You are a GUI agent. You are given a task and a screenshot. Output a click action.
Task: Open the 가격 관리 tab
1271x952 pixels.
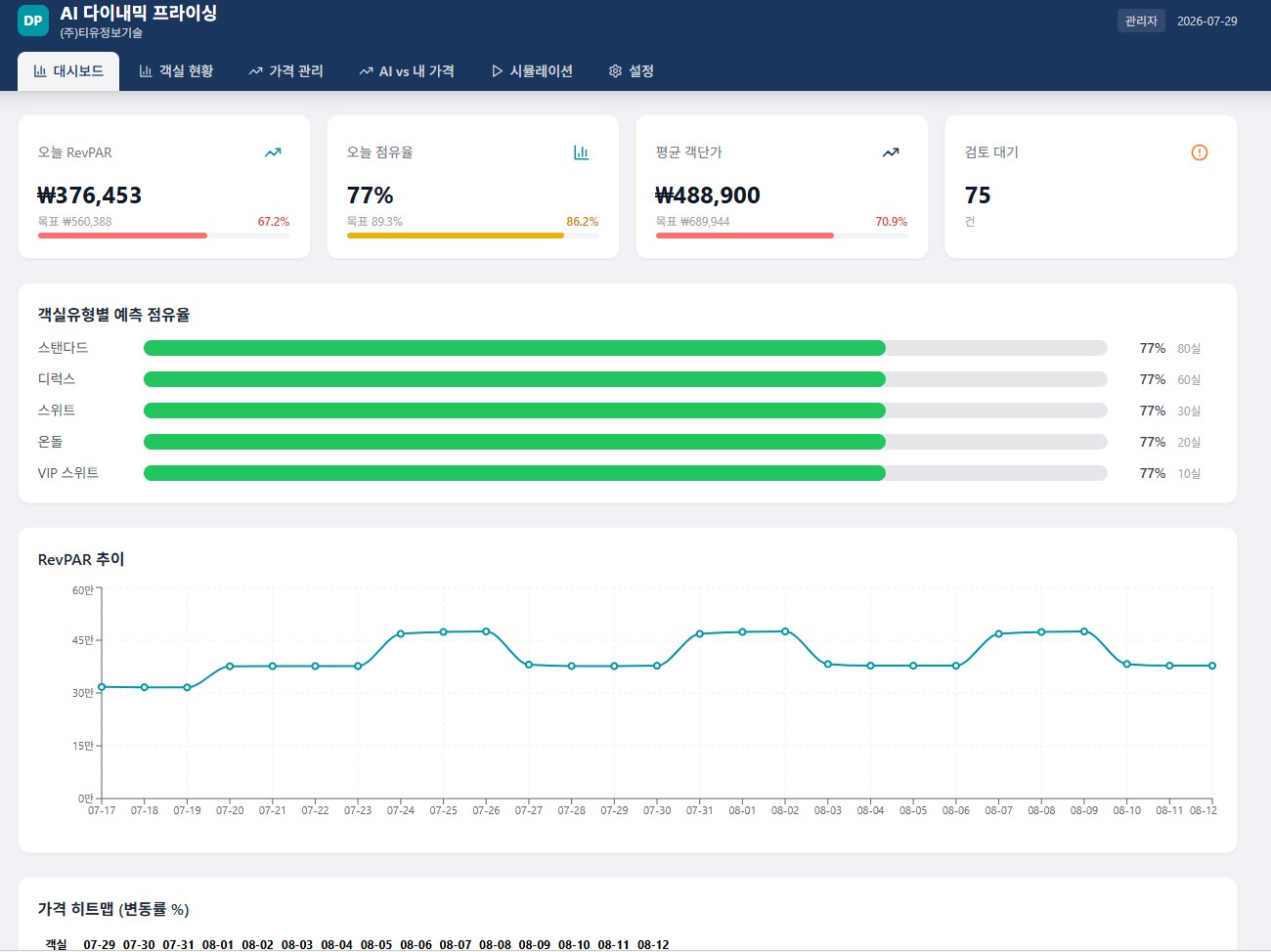coord(285,71)
